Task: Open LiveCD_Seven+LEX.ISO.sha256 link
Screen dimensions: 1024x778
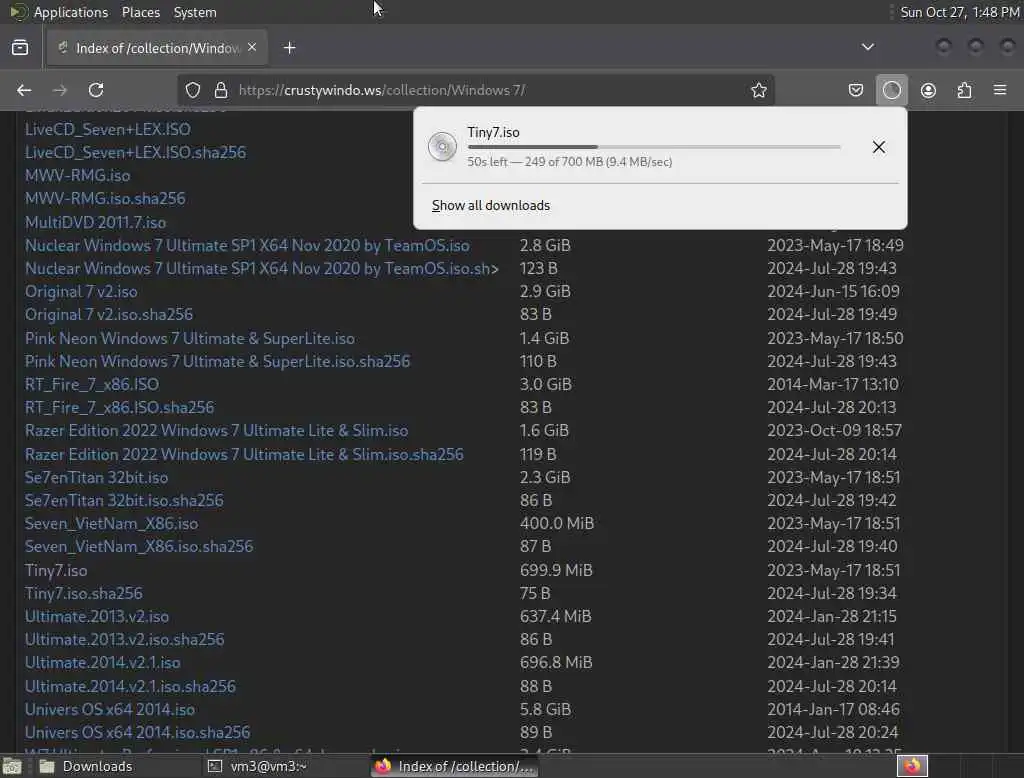Action: tap(135, 152)
